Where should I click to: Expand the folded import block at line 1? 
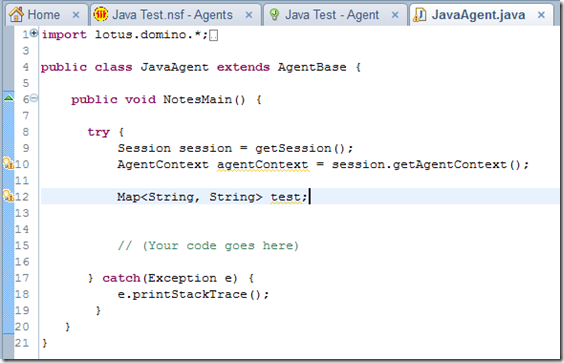pyautogui.click(x=33, y=33)
